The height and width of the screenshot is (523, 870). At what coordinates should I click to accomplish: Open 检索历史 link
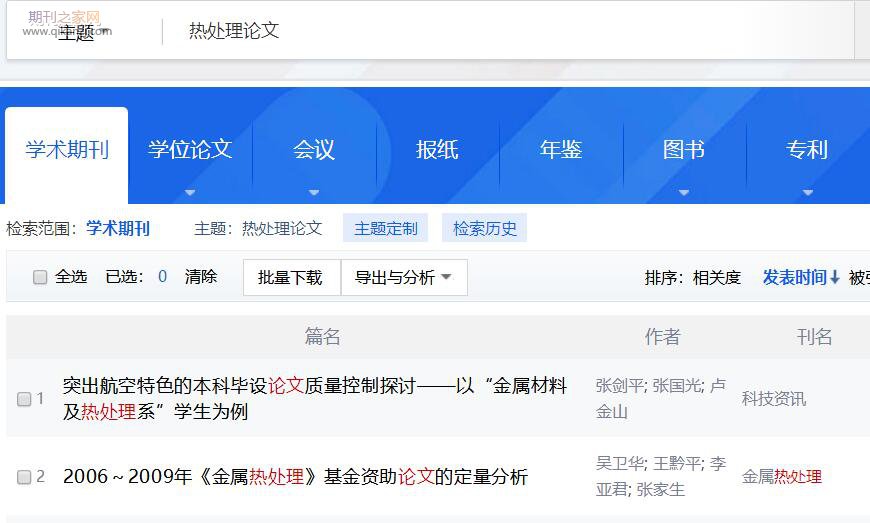[x=484, y=228]
